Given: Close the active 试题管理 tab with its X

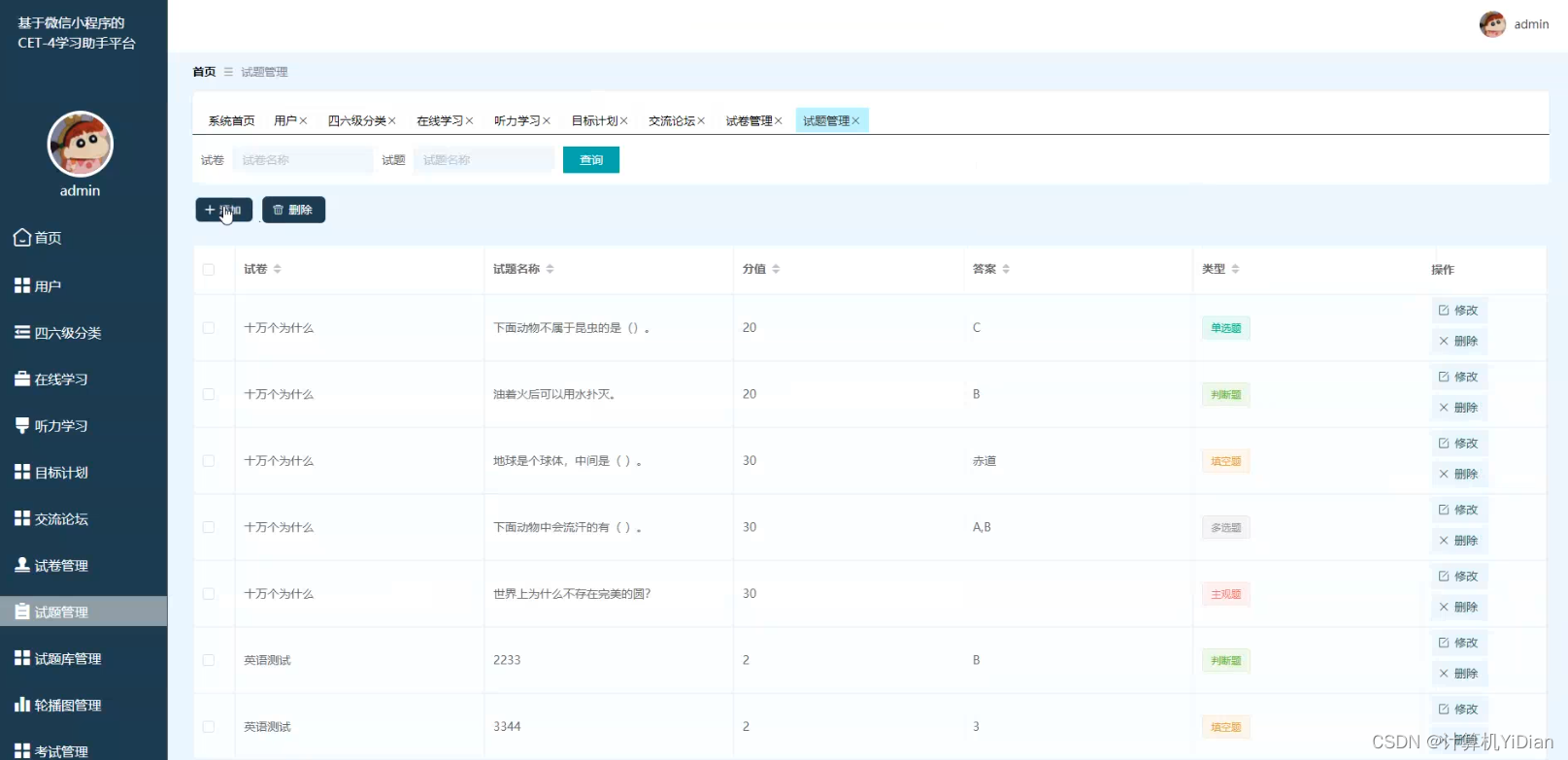Looking at the screenshot, I should 856,121.
